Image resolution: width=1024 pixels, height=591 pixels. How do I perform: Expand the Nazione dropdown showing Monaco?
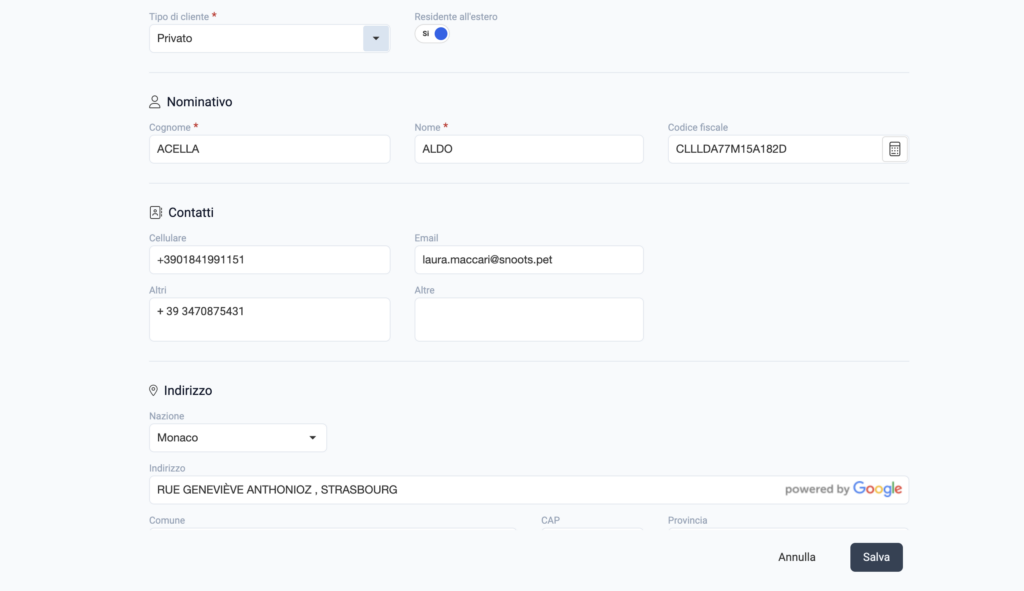click(238, 438)
